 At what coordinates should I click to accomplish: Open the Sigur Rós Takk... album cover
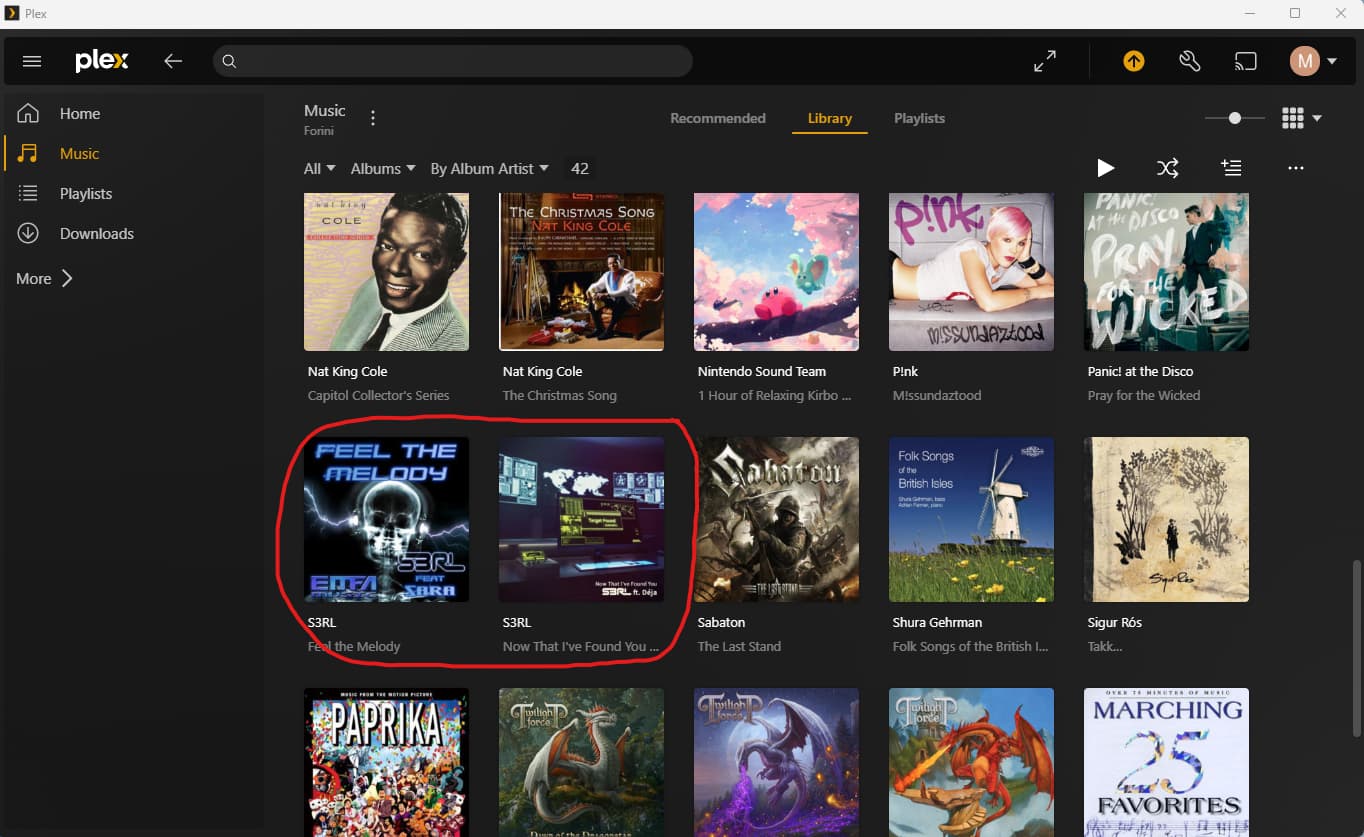[x=1166, y=519]
